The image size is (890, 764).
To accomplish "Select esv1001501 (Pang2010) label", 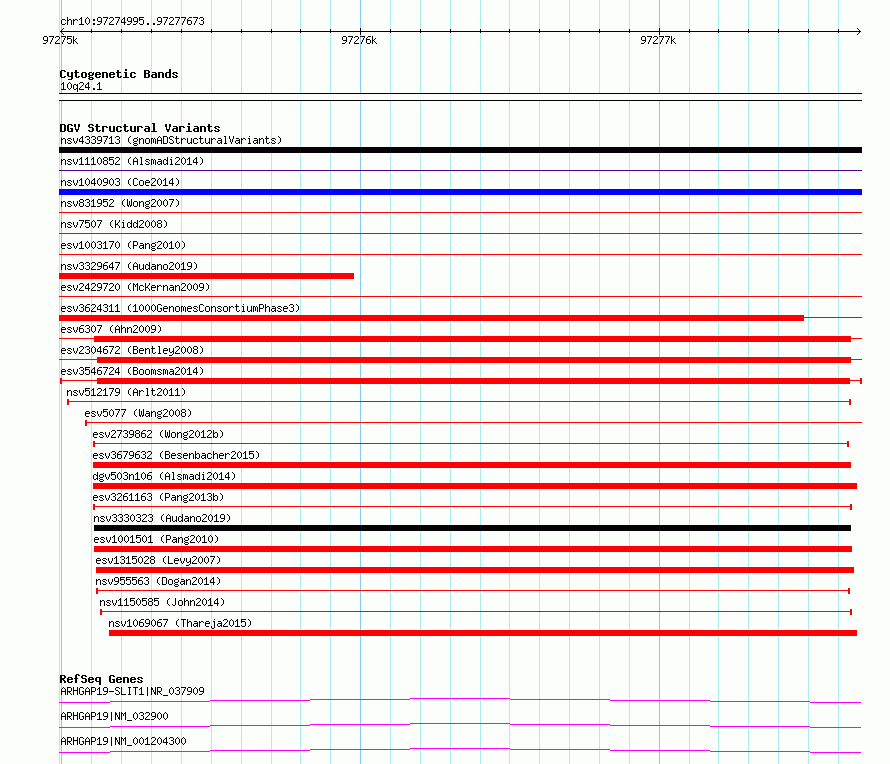I will tap(156, 539).
